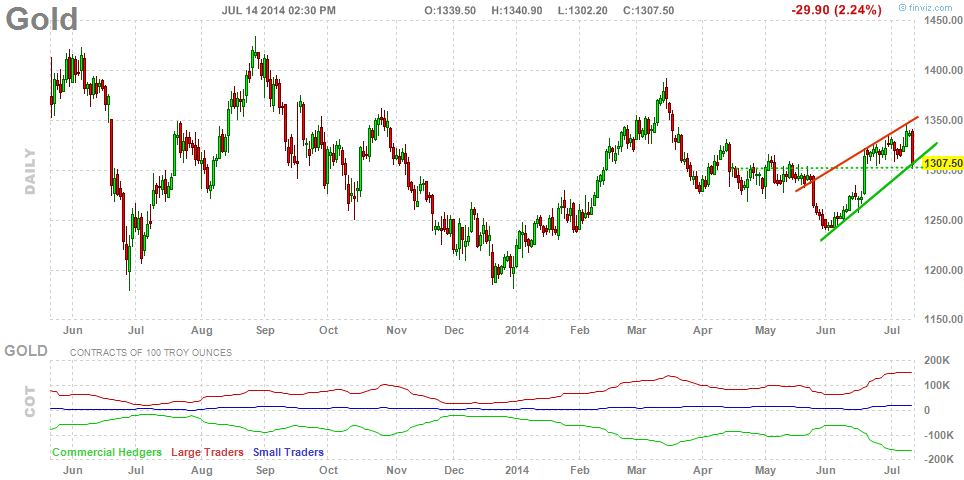Click the 1400.00 price axis label
964x480 pixels.
[943, 71]
